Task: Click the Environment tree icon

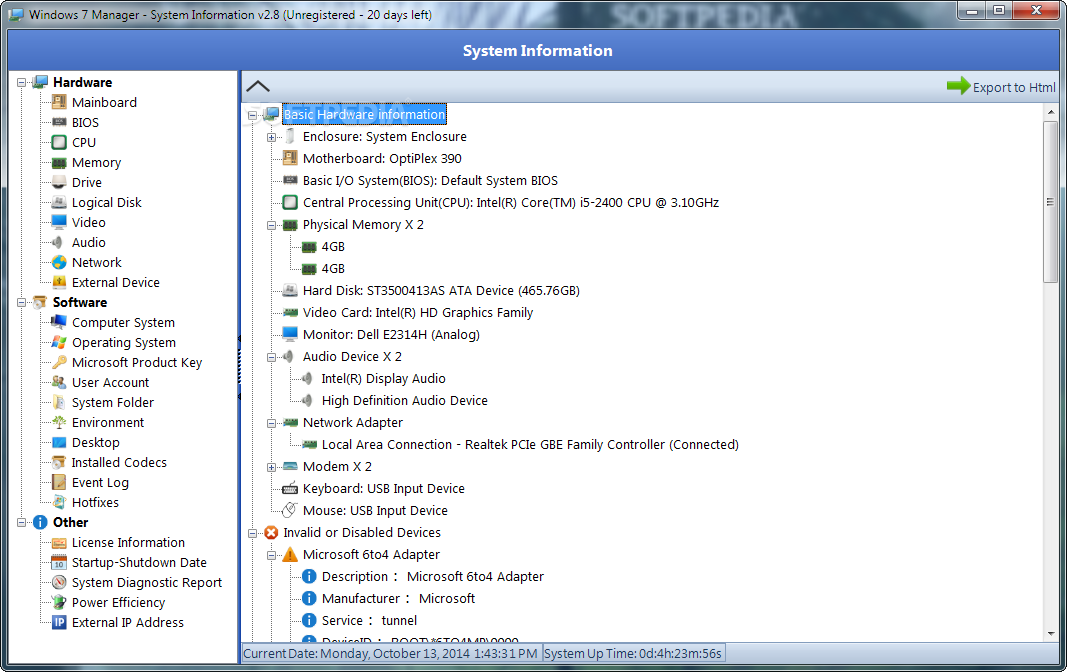Action: pyautogui.click(x=59, y=422)
